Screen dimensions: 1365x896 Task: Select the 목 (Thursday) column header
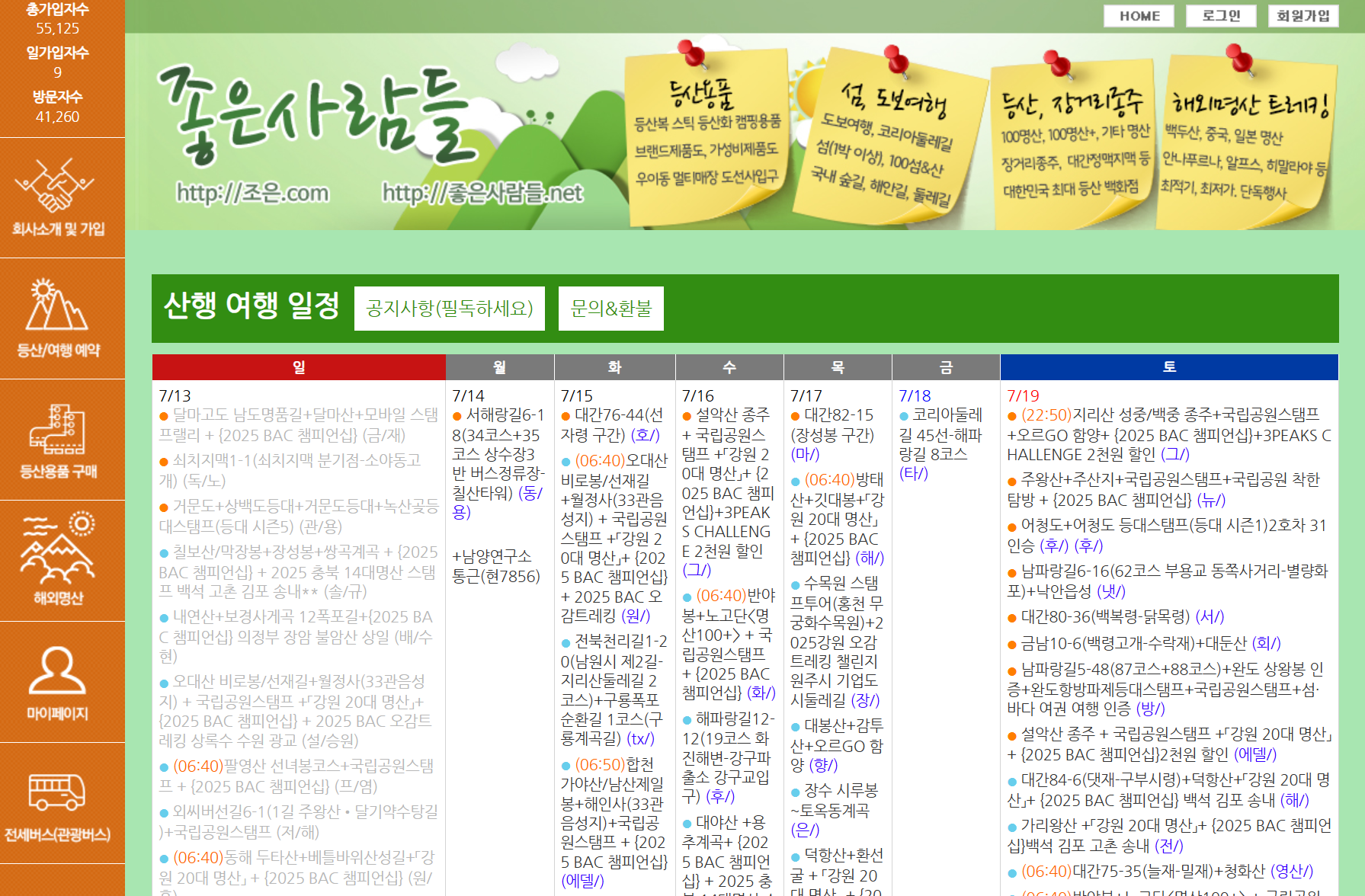pos(838,367)
